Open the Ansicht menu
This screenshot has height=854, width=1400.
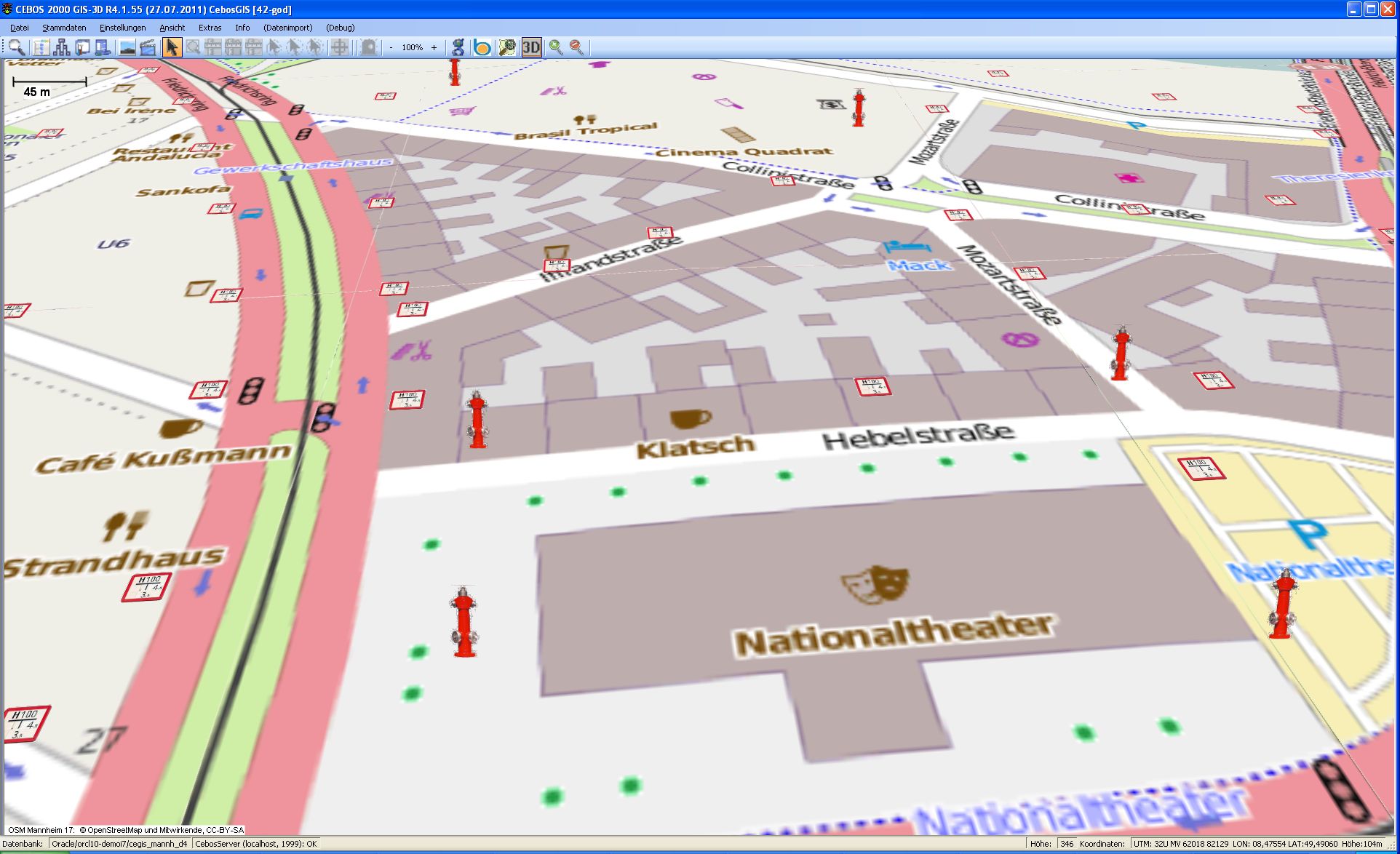pos(172,28)
